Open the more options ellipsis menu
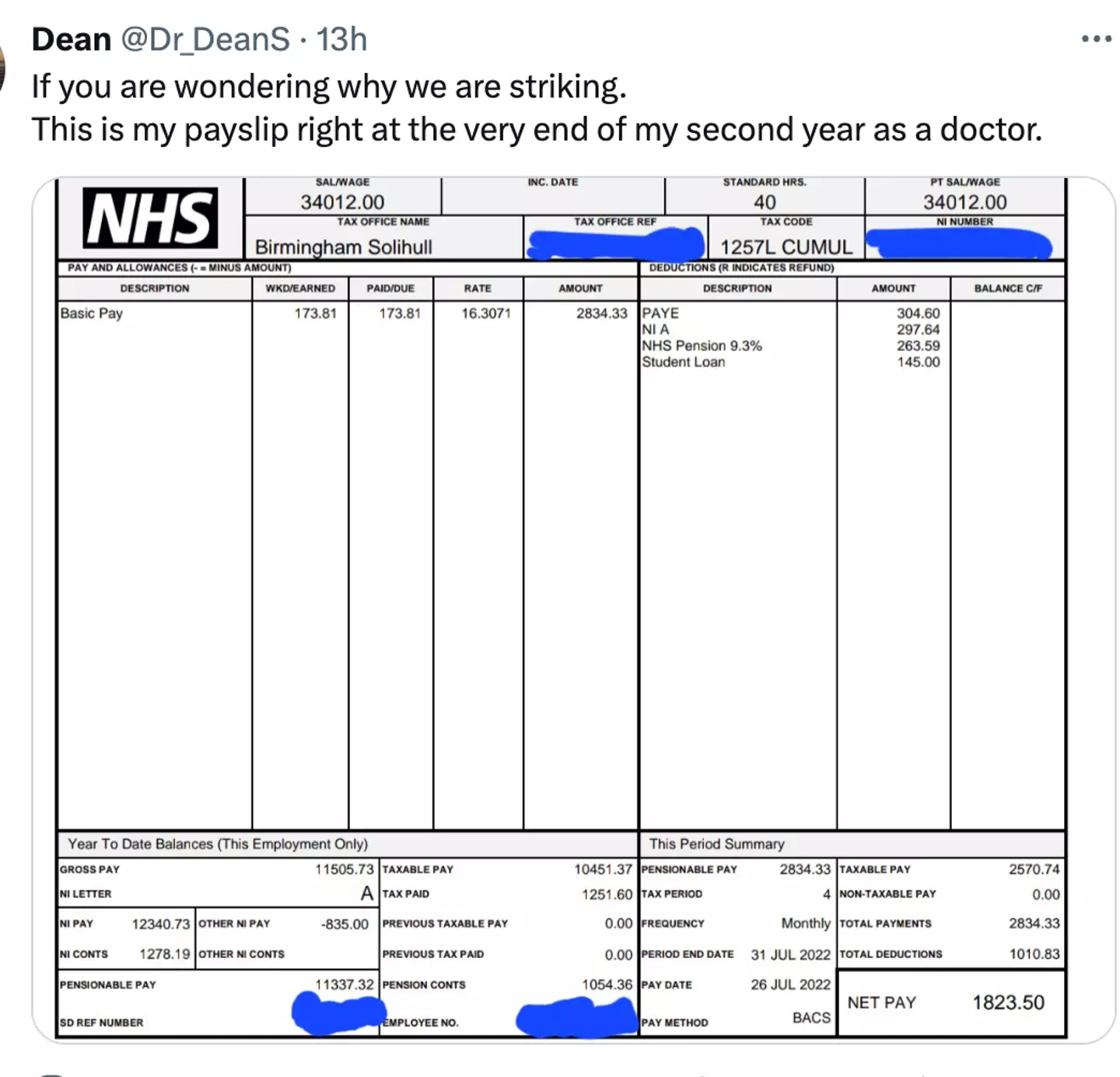Viewport: 1120px width, 1077px height. [1096, 39]
